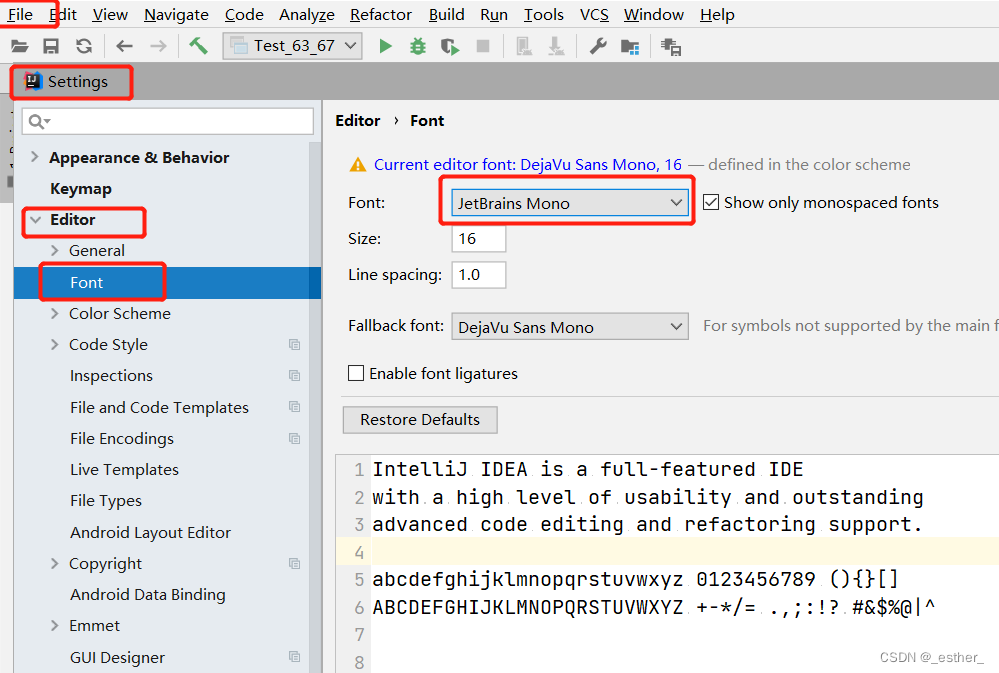Open Android Layout Editor settings
The image size is (999, 673).
[150, 532]
